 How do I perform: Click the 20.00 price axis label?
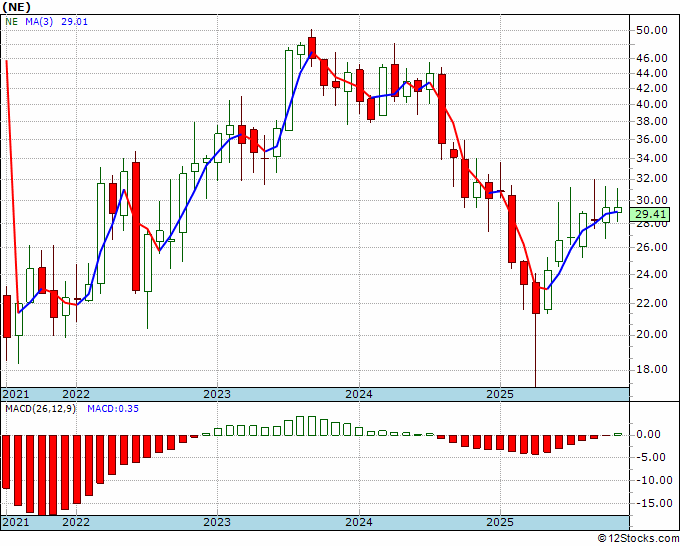point(651,334)
